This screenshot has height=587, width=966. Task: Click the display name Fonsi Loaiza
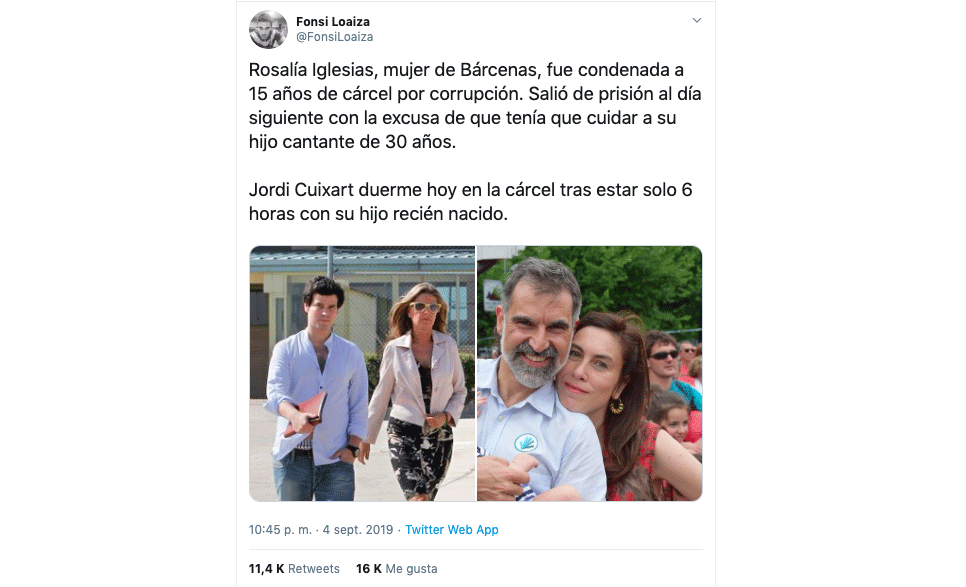pyautogui.click(x=333, y=22)
